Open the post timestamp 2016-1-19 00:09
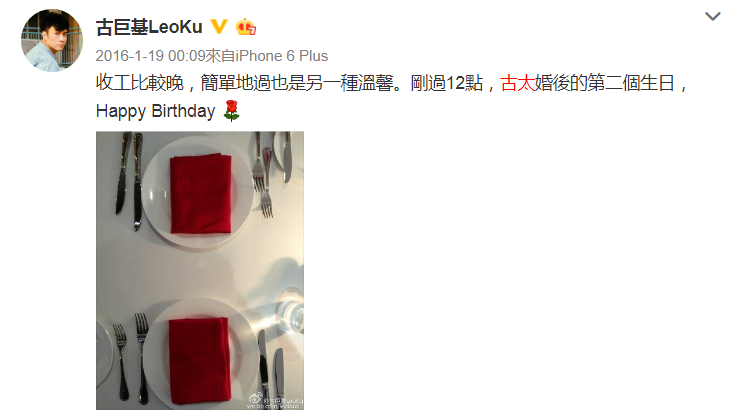The height and width of the screenshot is (415, 740). click(x=151, y=56)
